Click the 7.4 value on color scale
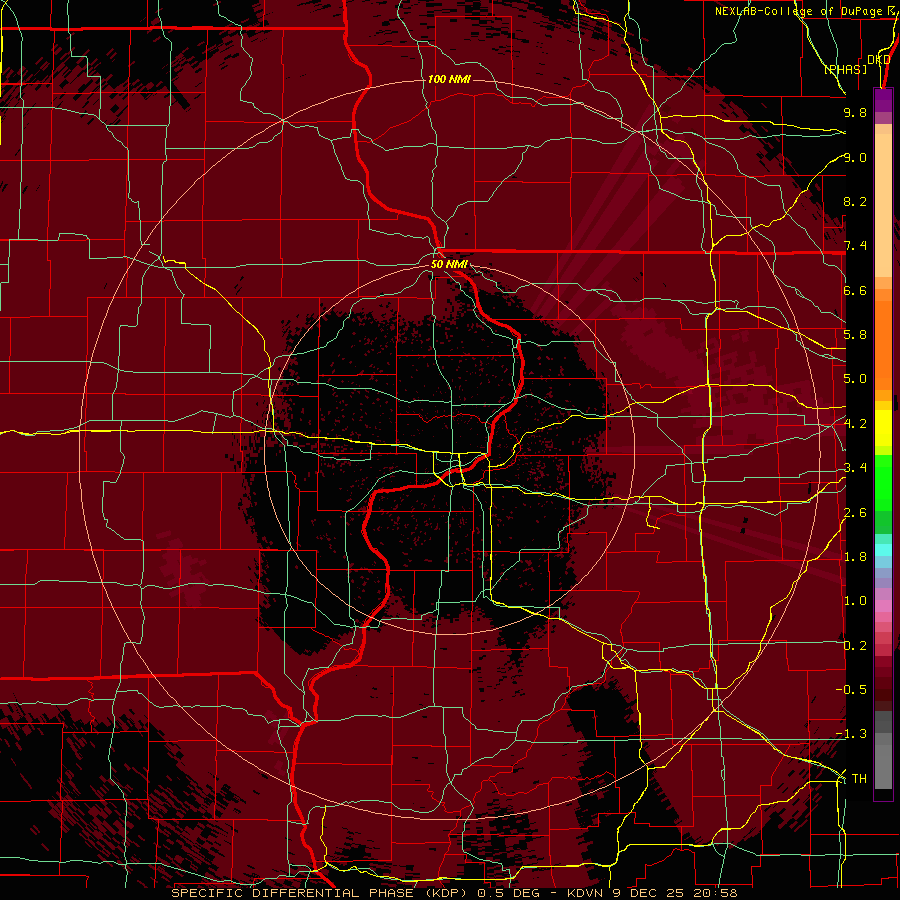 coord(855,246)
